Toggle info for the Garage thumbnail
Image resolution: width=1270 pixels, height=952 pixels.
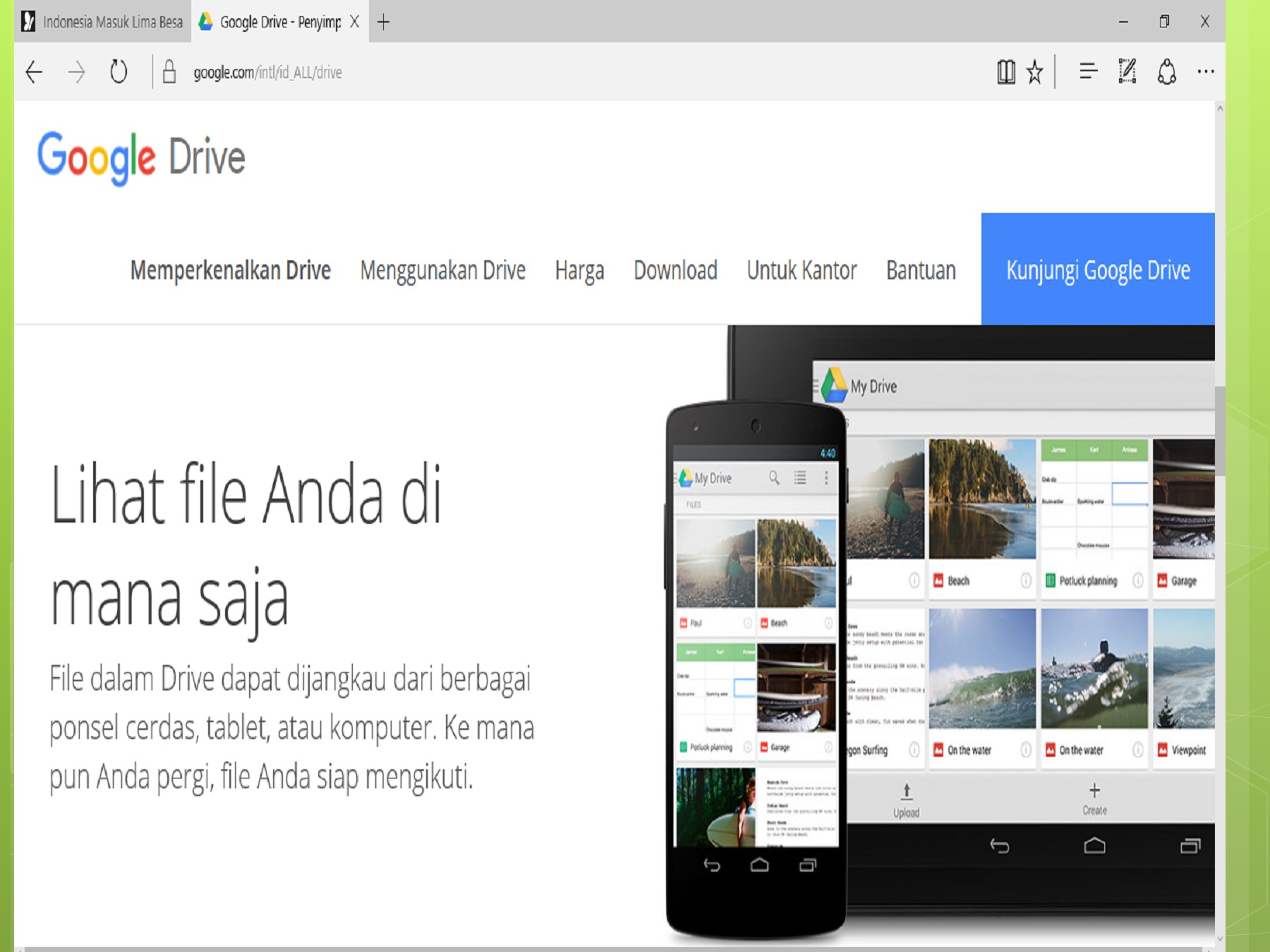tap(828, 747)
